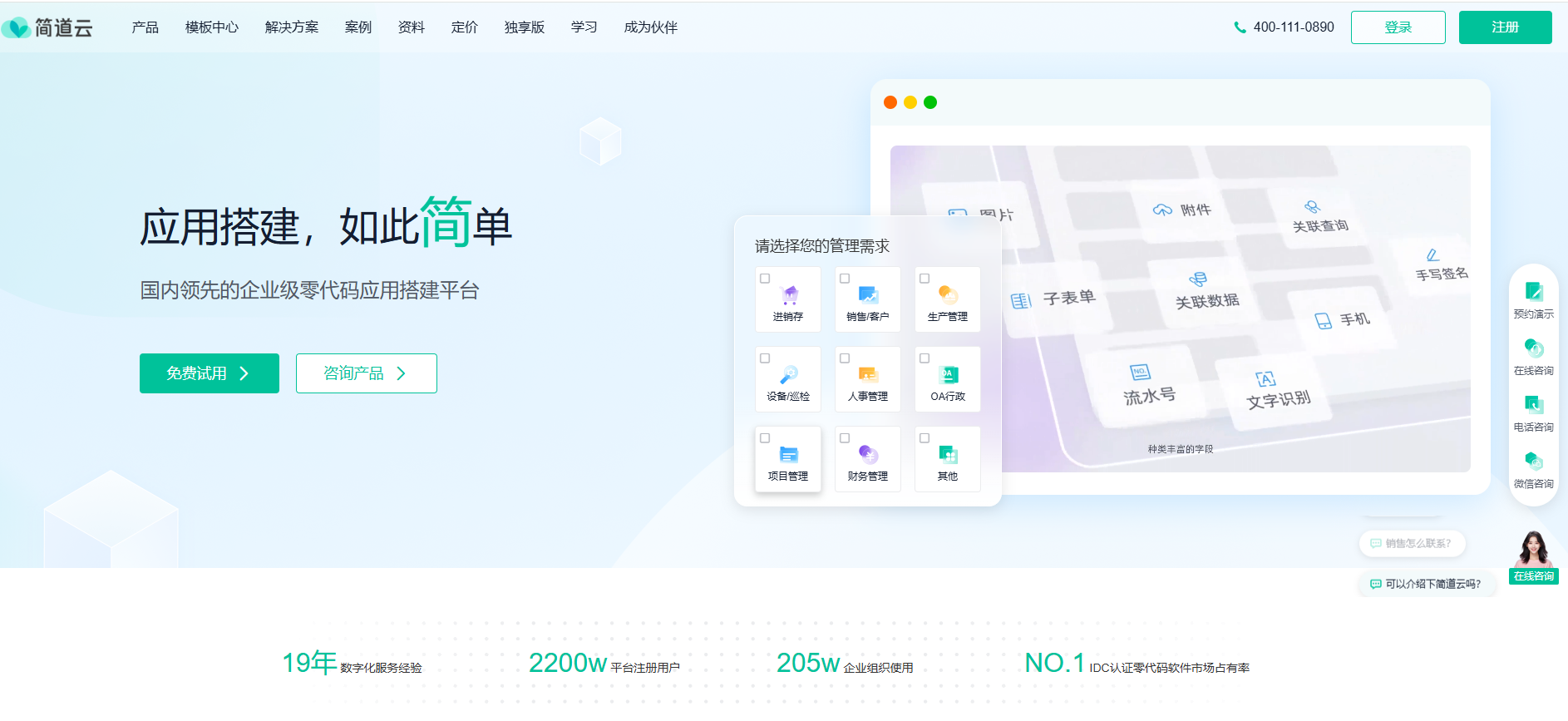
Task: Check the 人事管理 checkbox
Action: tap(845, 358)
